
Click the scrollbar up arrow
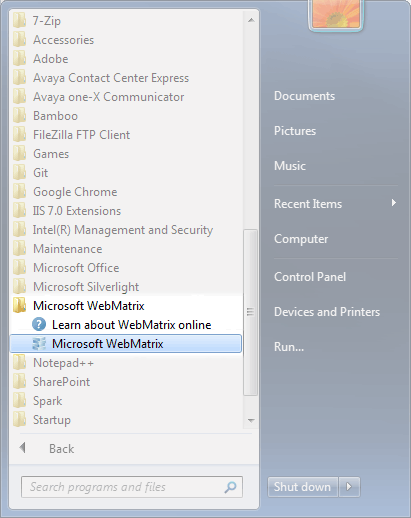(251, 20)
